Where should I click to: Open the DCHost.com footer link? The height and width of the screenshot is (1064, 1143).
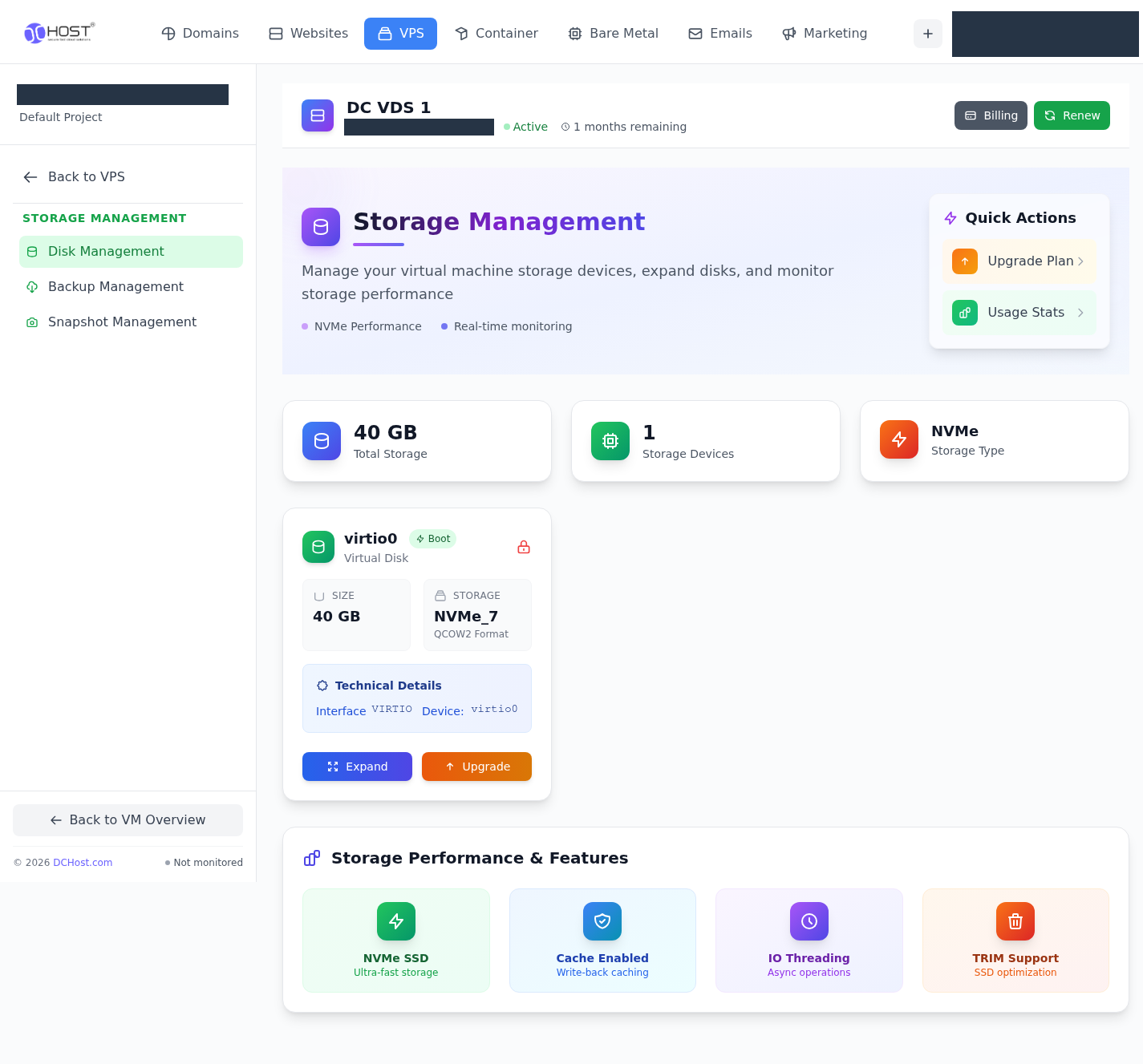(x=83, y=863)
